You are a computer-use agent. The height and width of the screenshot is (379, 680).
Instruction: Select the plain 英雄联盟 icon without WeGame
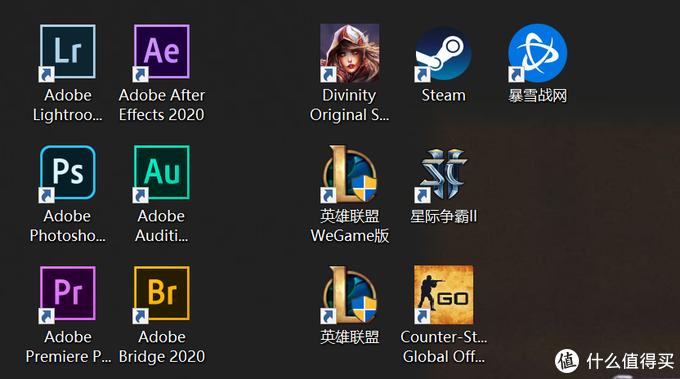click(x=350, y=294)
